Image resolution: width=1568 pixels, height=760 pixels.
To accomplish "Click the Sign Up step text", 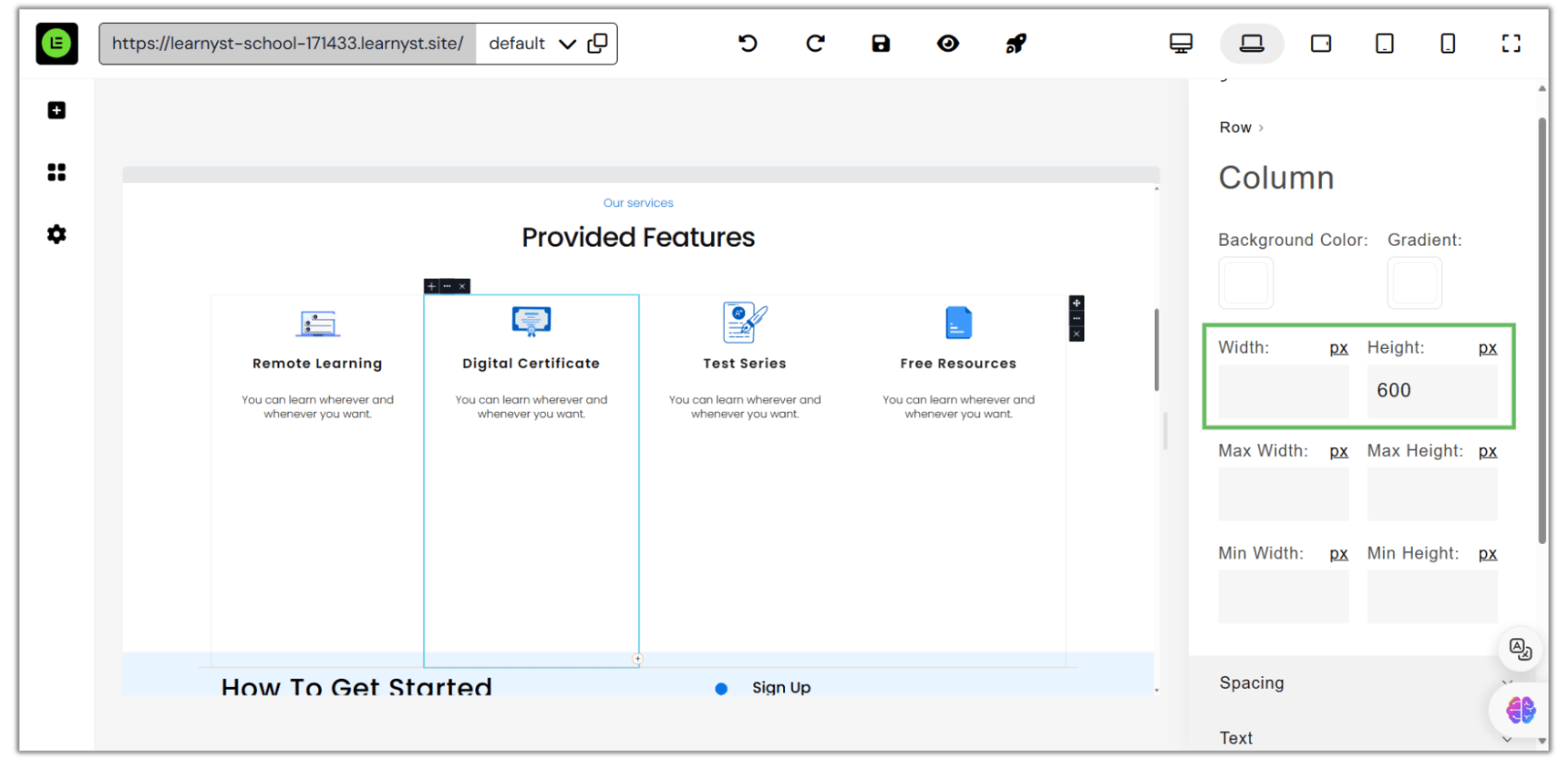I will tap(780, 688).
